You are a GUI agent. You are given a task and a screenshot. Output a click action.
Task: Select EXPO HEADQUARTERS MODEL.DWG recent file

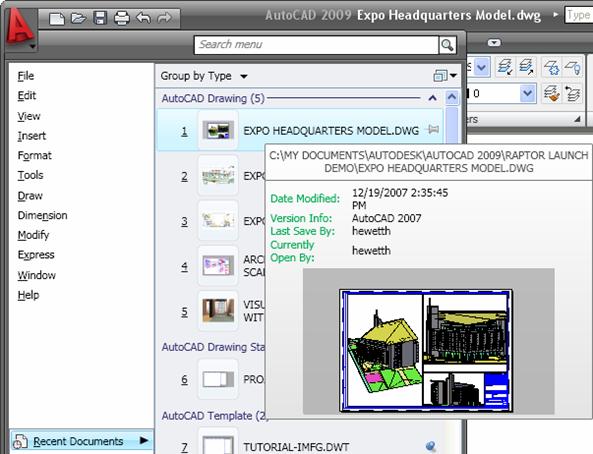click(300, 131)
